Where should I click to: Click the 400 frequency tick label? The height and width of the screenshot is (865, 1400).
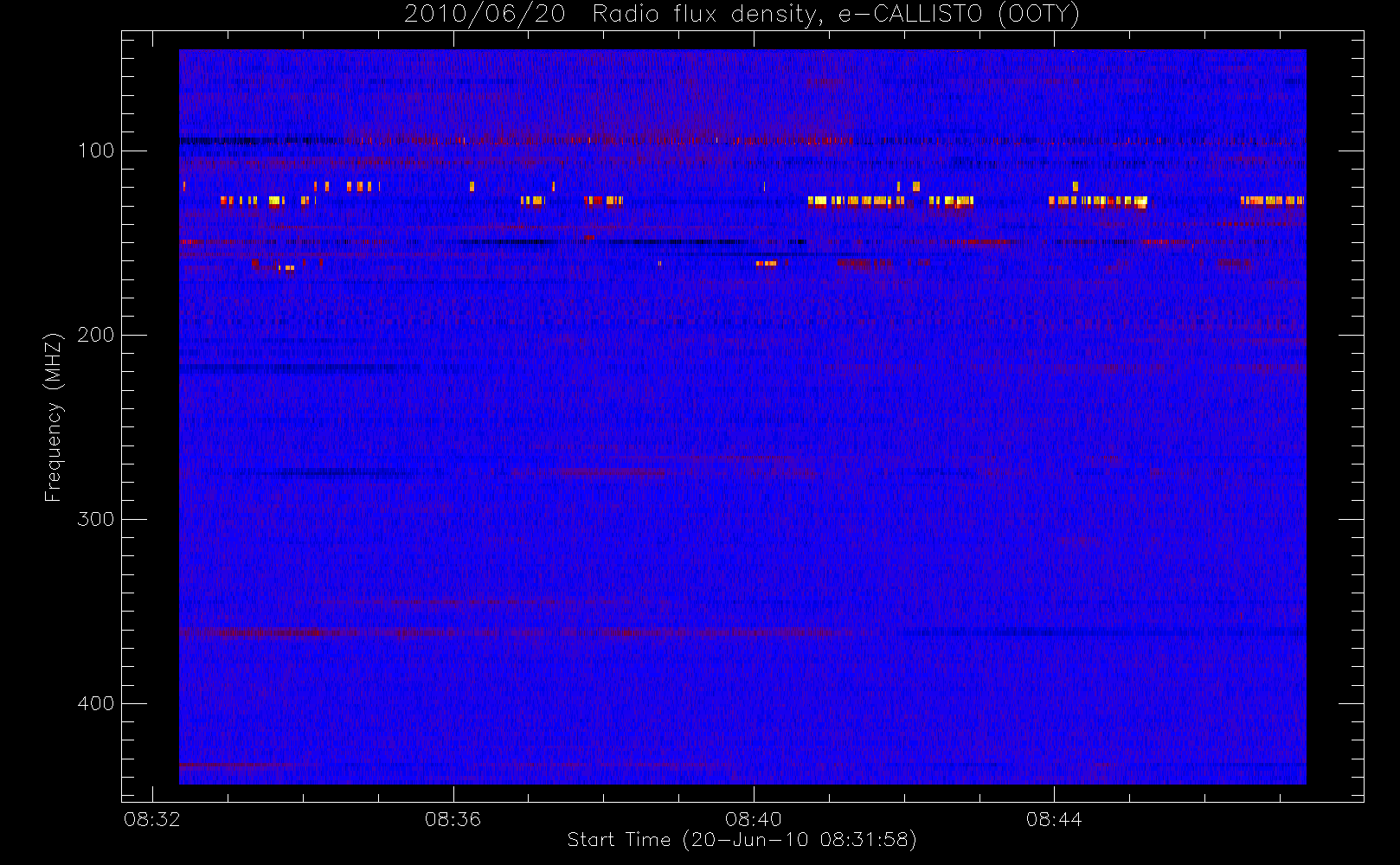tap(96, 703)
